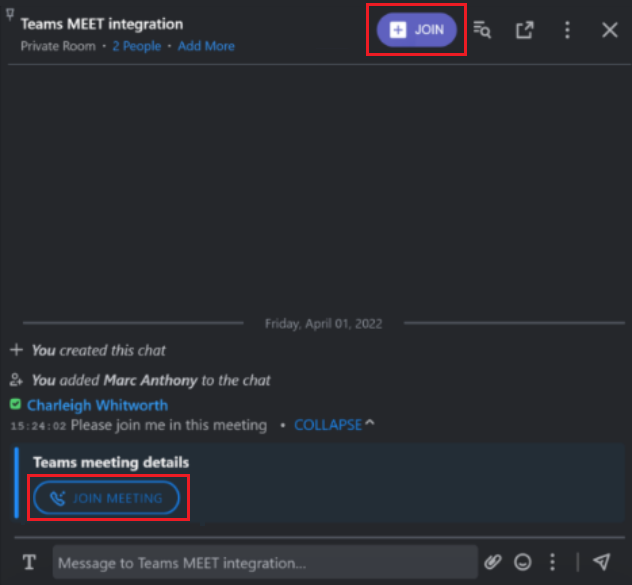The image size is (632, 585).
Task: Open Charleigh Whitworth's profile name
Action: click(x=98, y=405)
